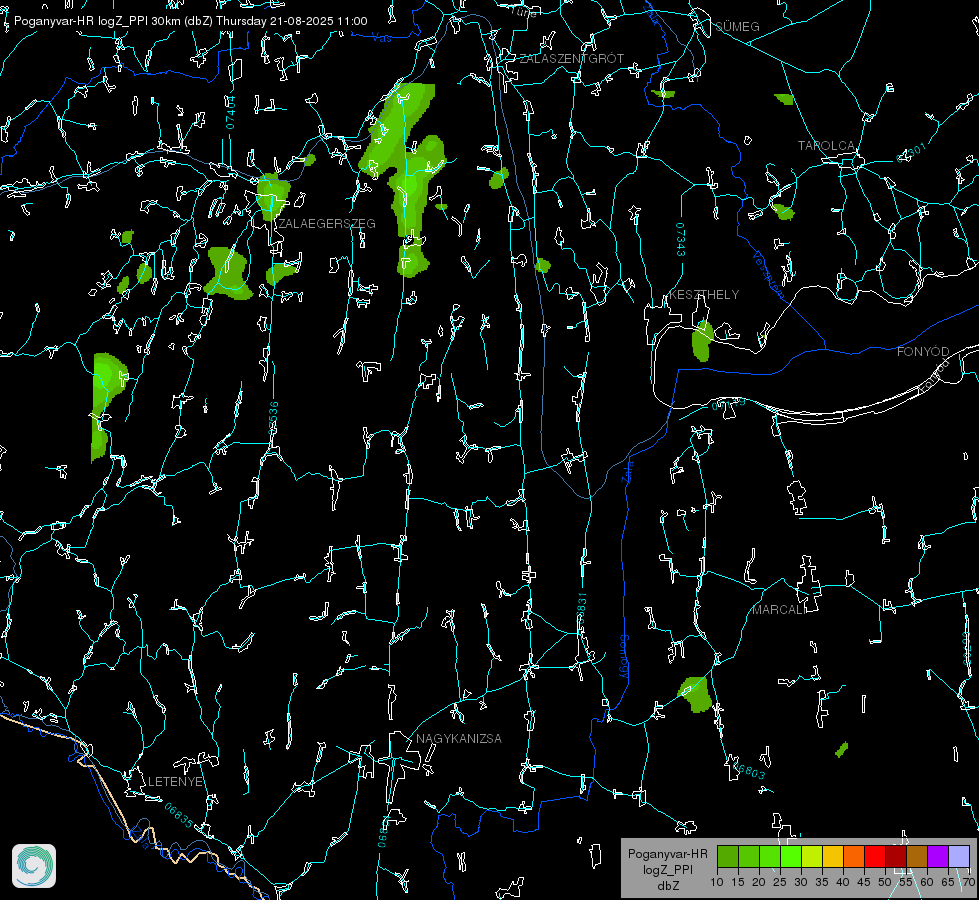
Task: Select the ZALASZENTGRÓT town label
Action: pos(572,58)
